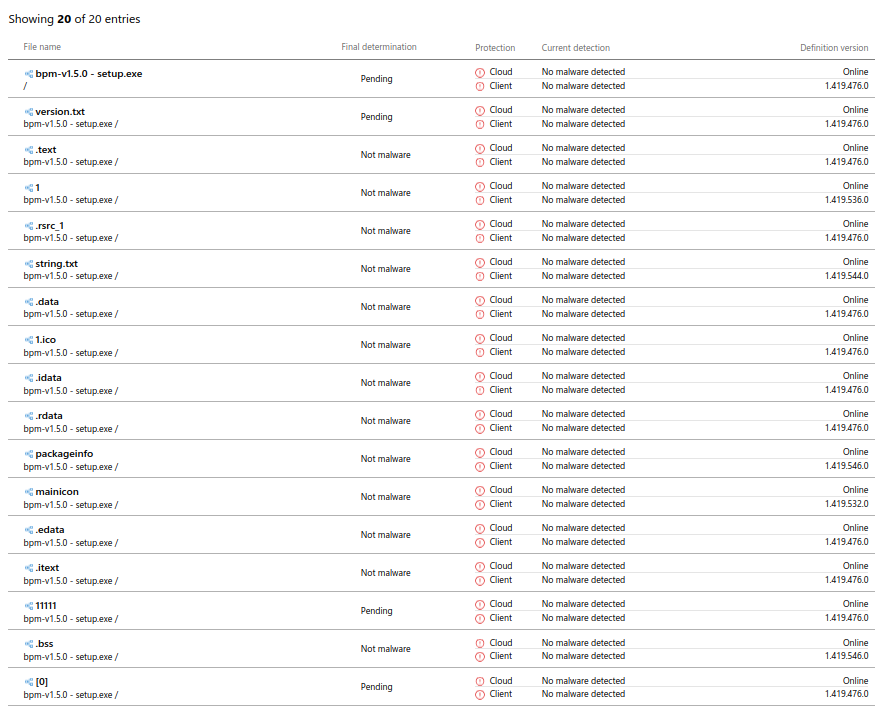Screen dimensions: 886x727
Task: Click the file icon beside string.txt
Action: pos(29,264)
